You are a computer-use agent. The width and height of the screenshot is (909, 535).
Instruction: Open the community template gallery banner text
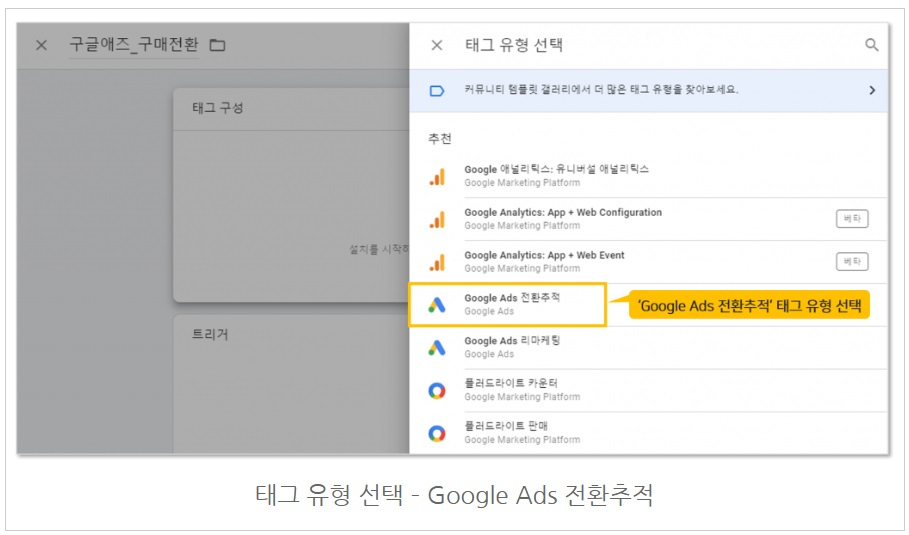601,89
